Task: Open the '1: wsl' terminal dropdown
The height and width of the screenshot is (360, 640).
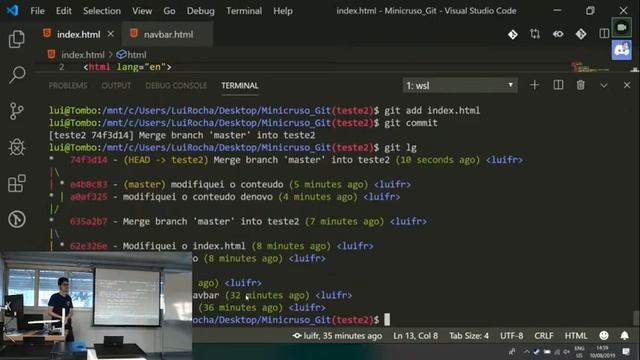Action: (x=460, y=85)
